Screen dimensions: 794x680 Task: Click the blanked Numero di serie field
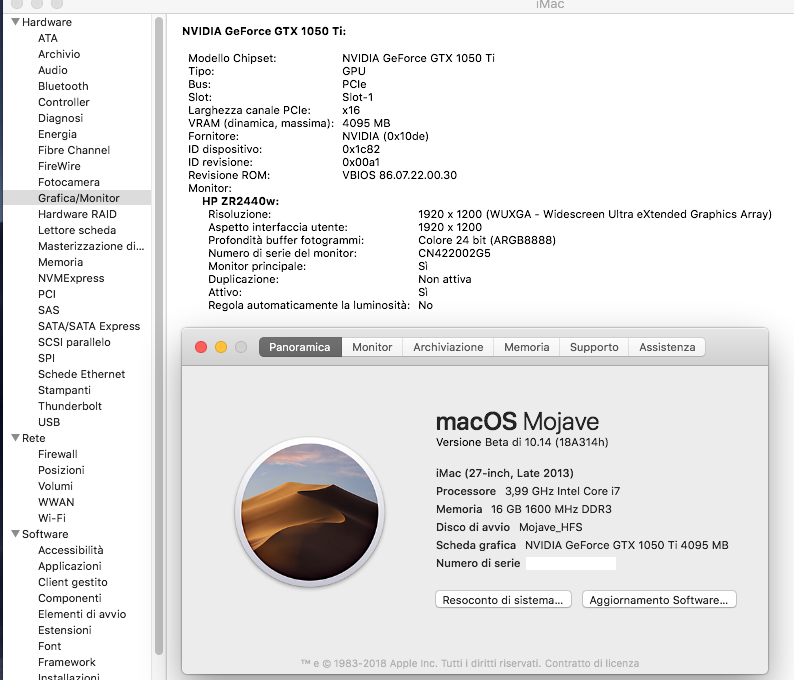click(x=571, y=564)
